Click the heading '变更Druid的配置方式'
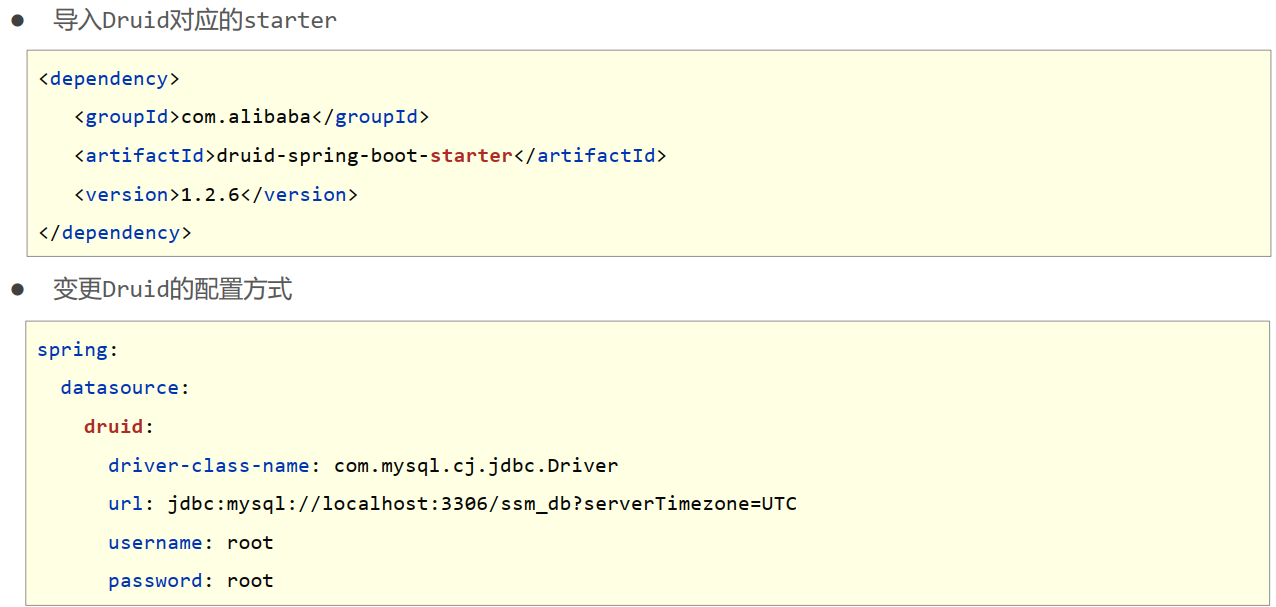 (x=173, y=290)
